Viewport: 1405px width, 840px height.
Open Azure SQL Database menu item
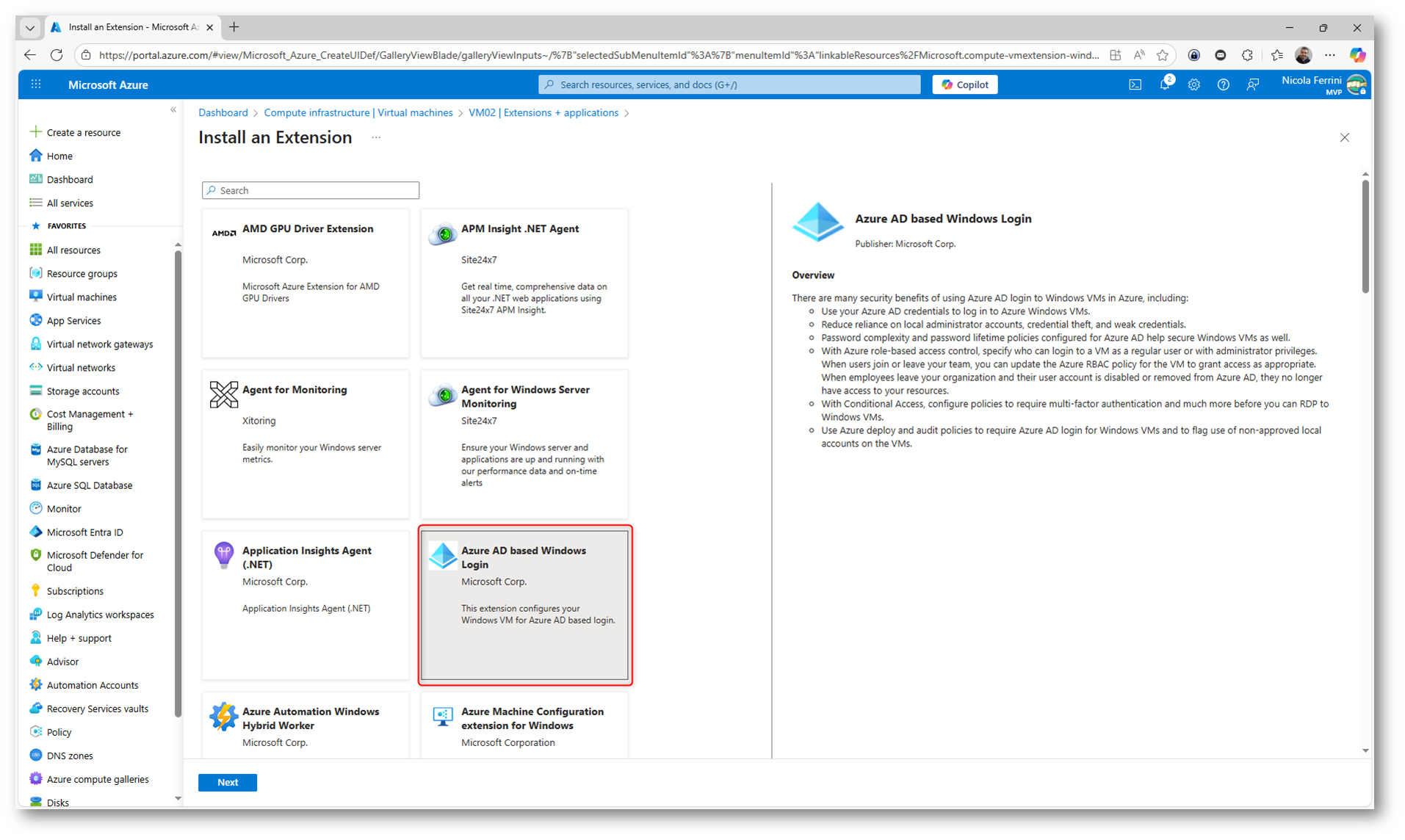(90, 485)
